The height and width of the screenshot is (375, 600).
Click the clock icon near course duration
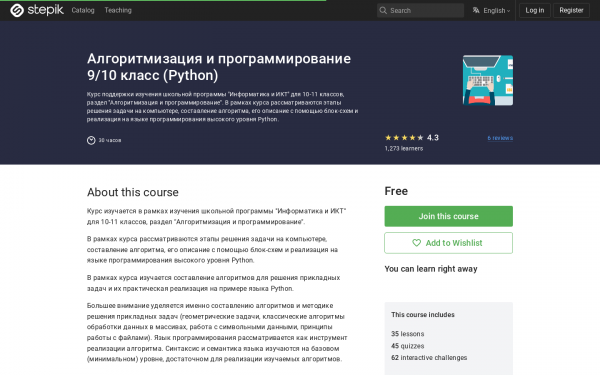tap(91, 140)
